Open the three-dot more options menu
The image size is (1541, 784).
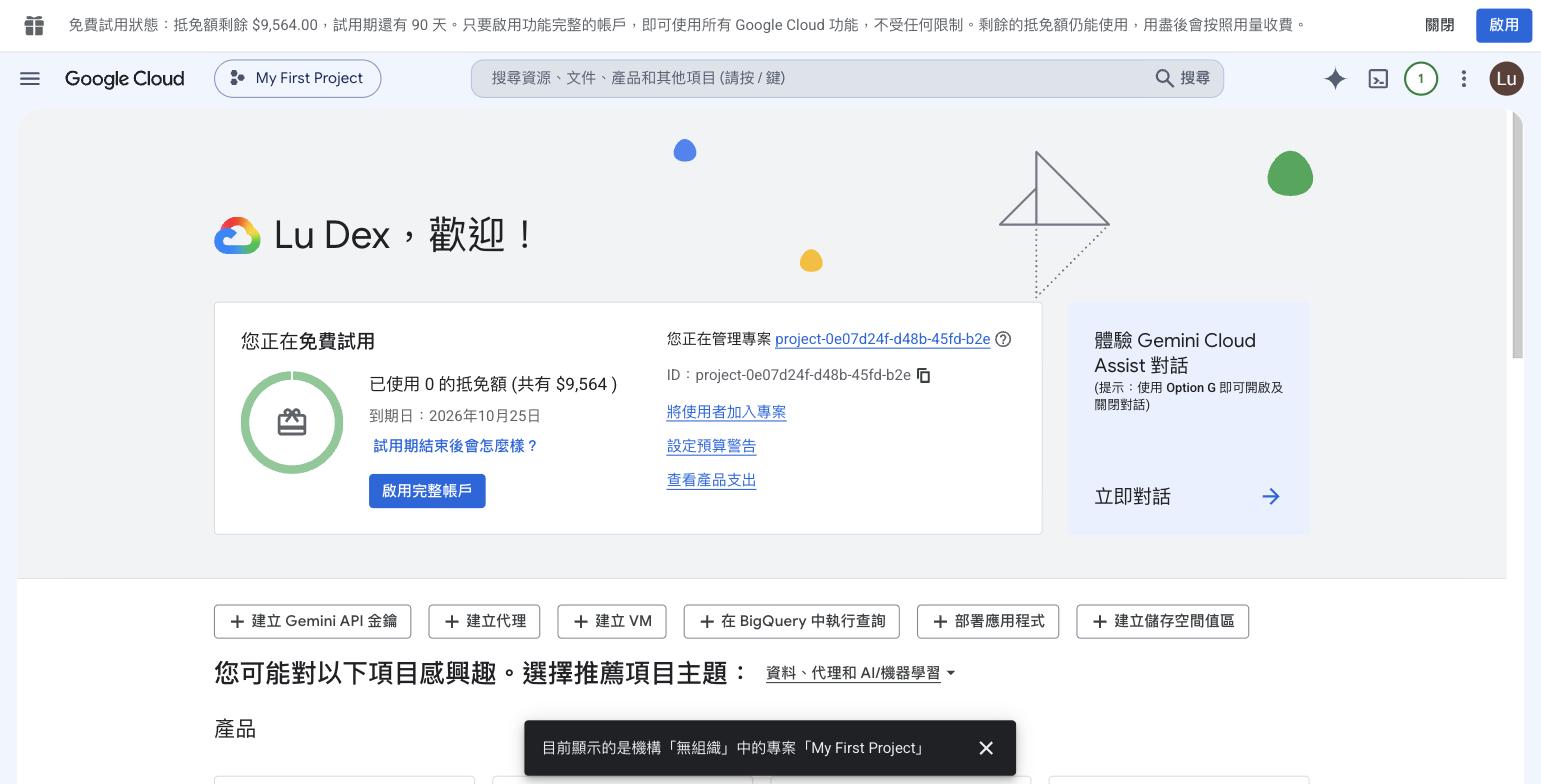(1464, 78)
